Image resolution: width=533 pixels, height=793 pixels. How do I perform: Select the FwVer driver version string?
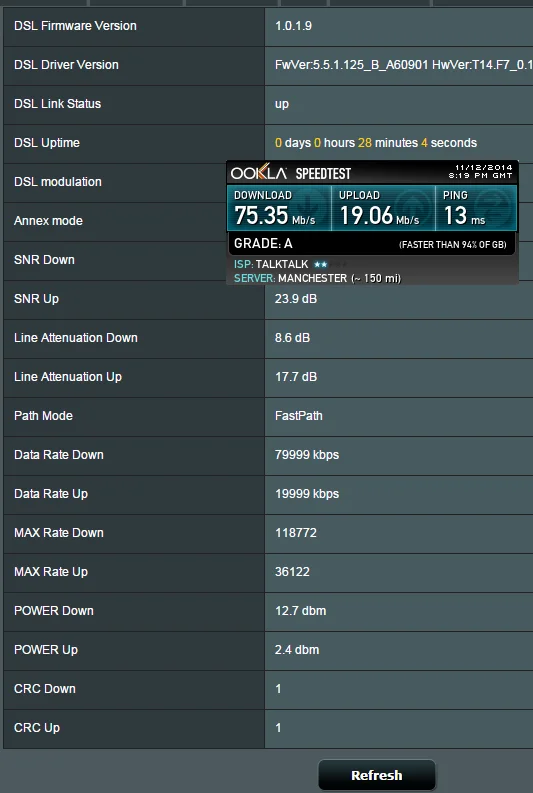[x=404, y=65]
